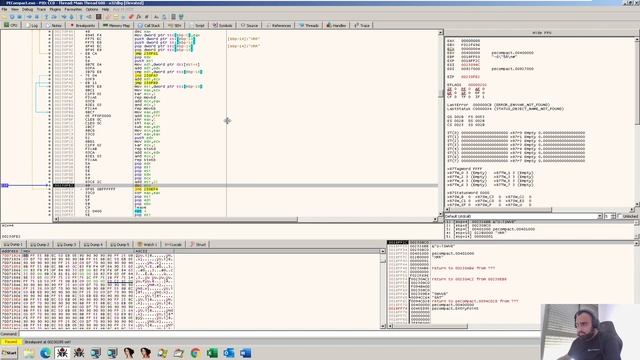This screenshot has height=360, width=640.
Task: Open the File menu
Action: click(x=4, y=9)
